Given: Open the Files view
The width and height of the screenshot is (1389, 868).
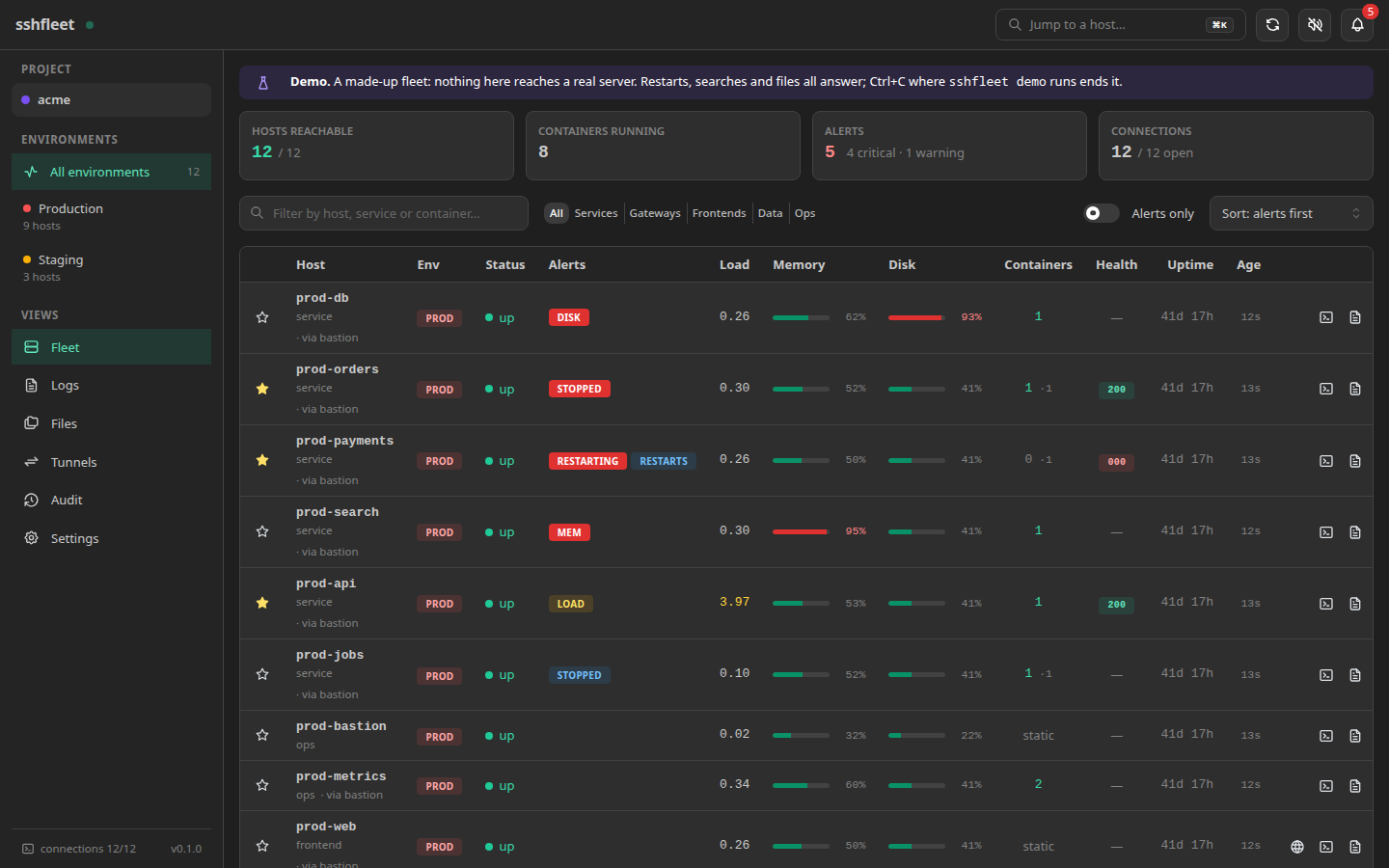Looking at the screenshot, I should (x=111, y=423).
